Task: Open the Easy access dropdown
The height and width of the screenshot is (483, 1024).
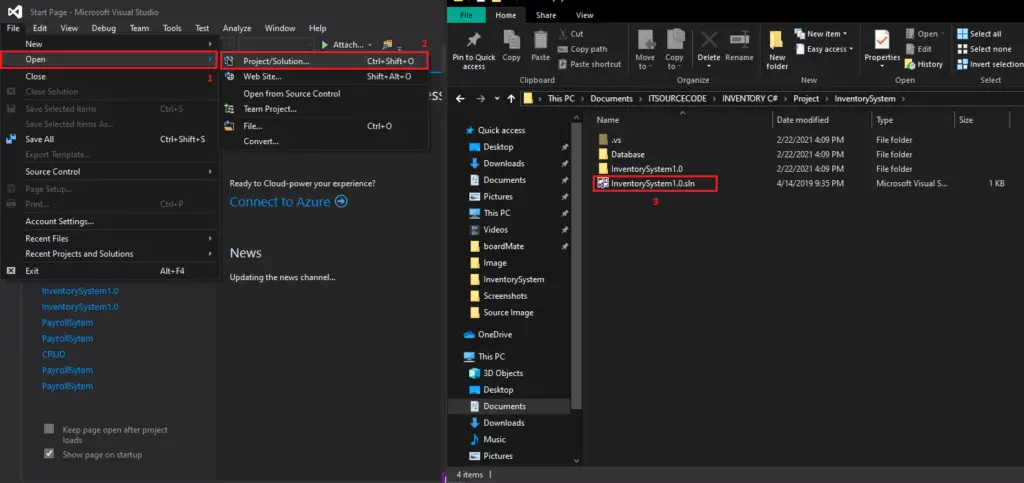Action: click(x=824, y=49)
